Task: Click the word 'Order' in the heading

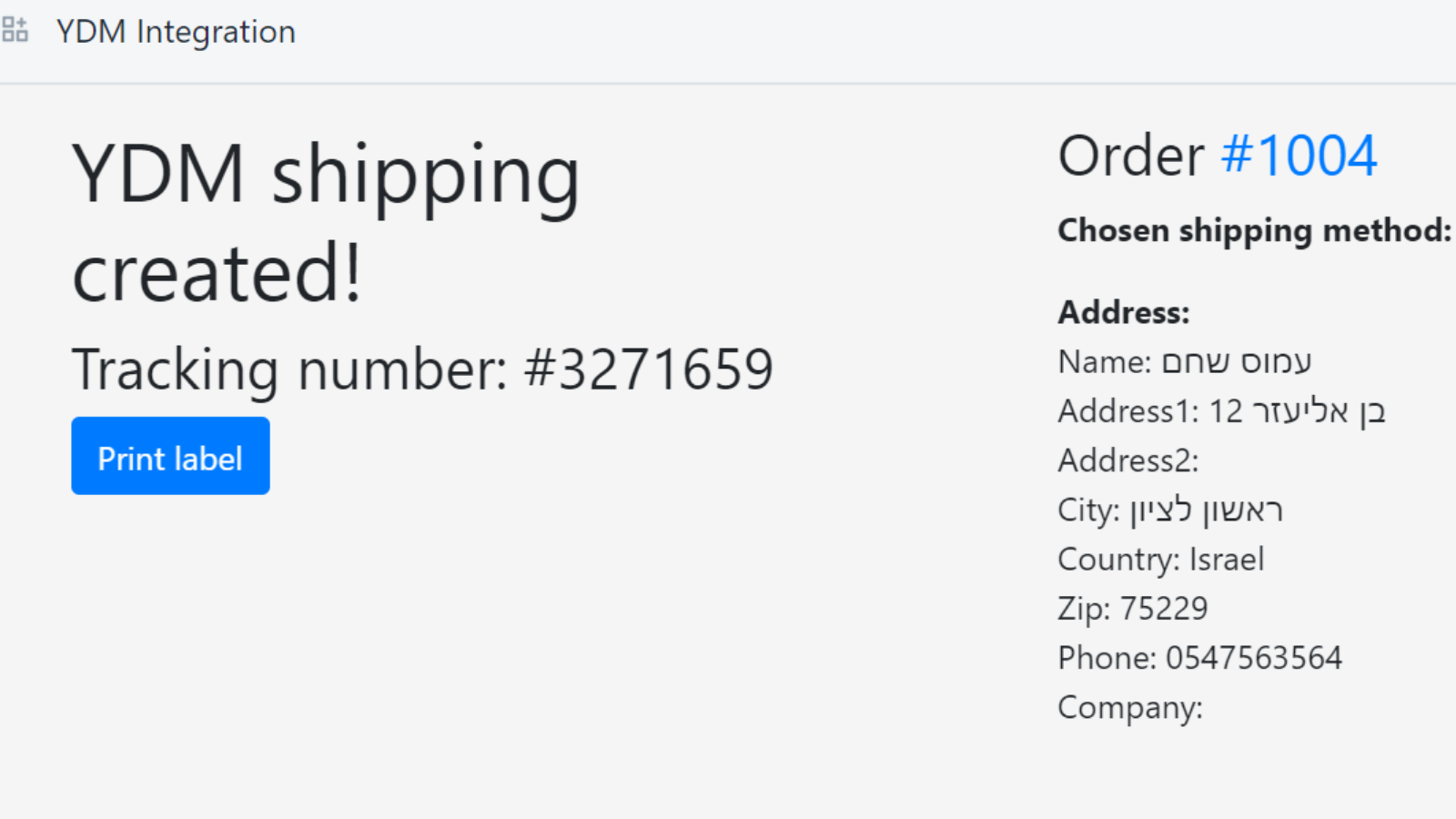Action: [1131, 156]
